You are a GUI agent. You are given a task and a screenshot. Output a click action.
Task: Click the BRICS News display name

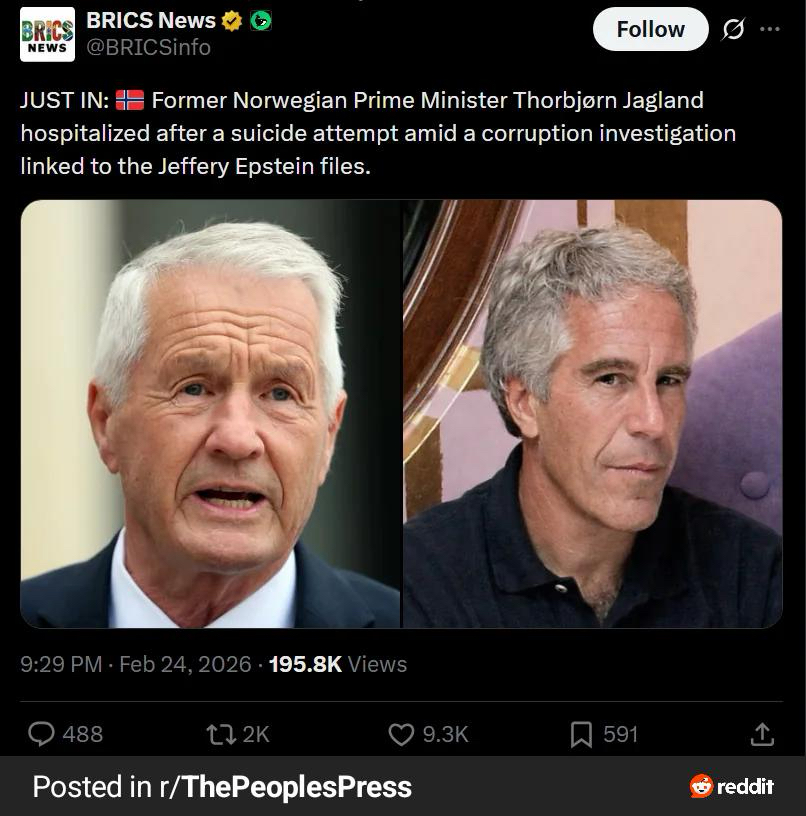151,21
